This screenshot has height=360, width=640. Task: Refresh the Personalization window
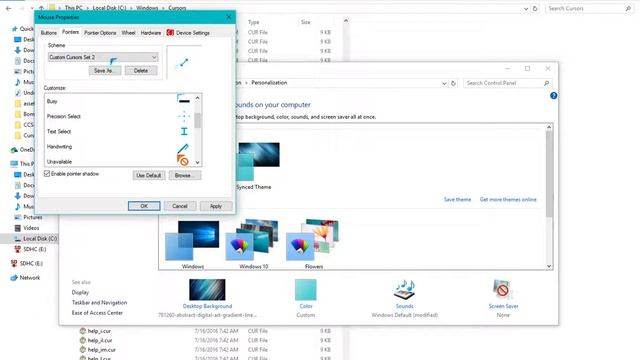pos(453,83)
